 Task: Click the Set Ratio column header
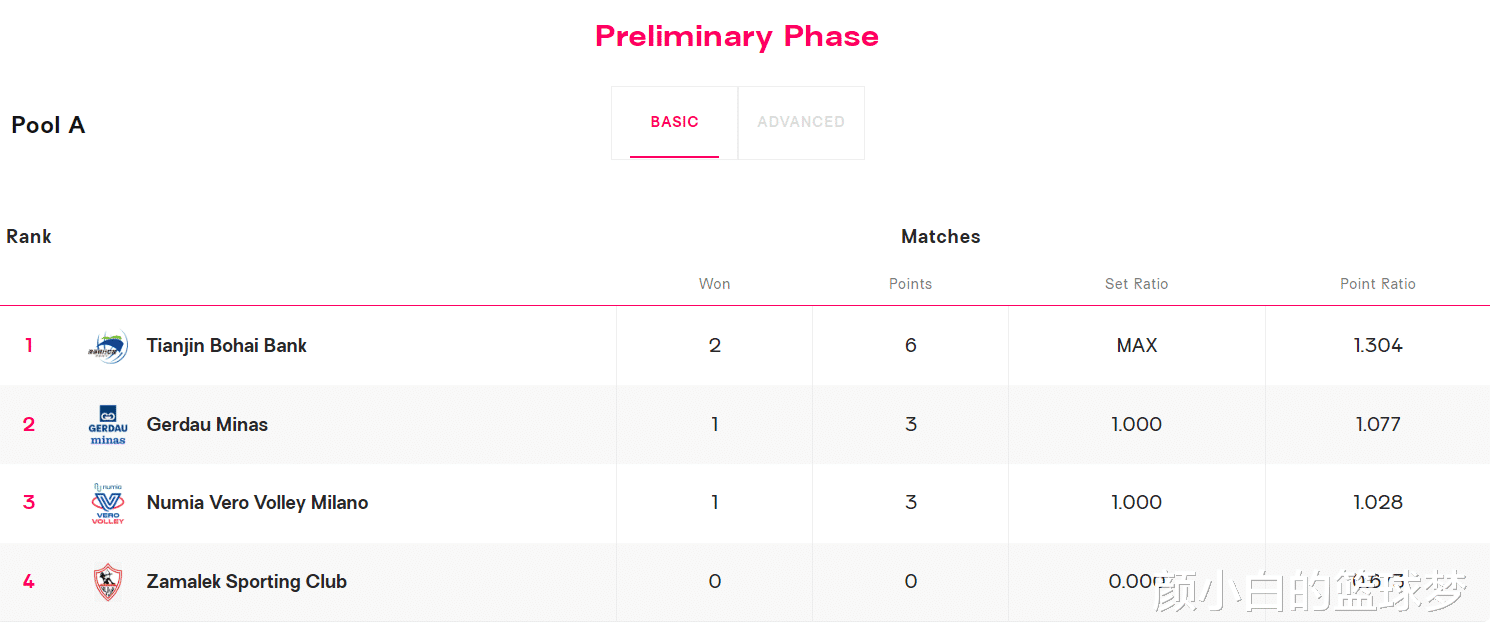point(1136,284)
